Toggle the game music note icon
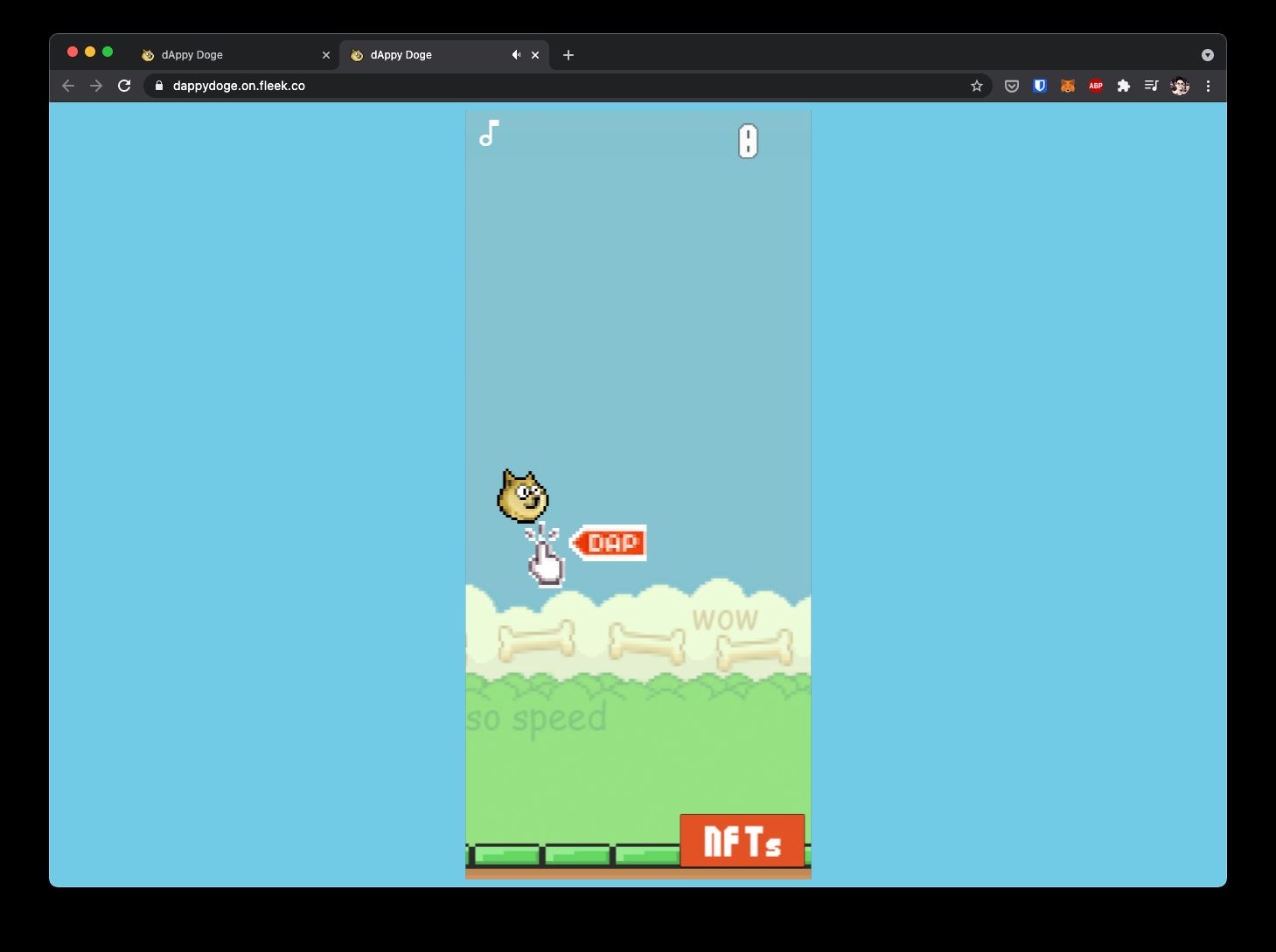 [x=489, y=134]
